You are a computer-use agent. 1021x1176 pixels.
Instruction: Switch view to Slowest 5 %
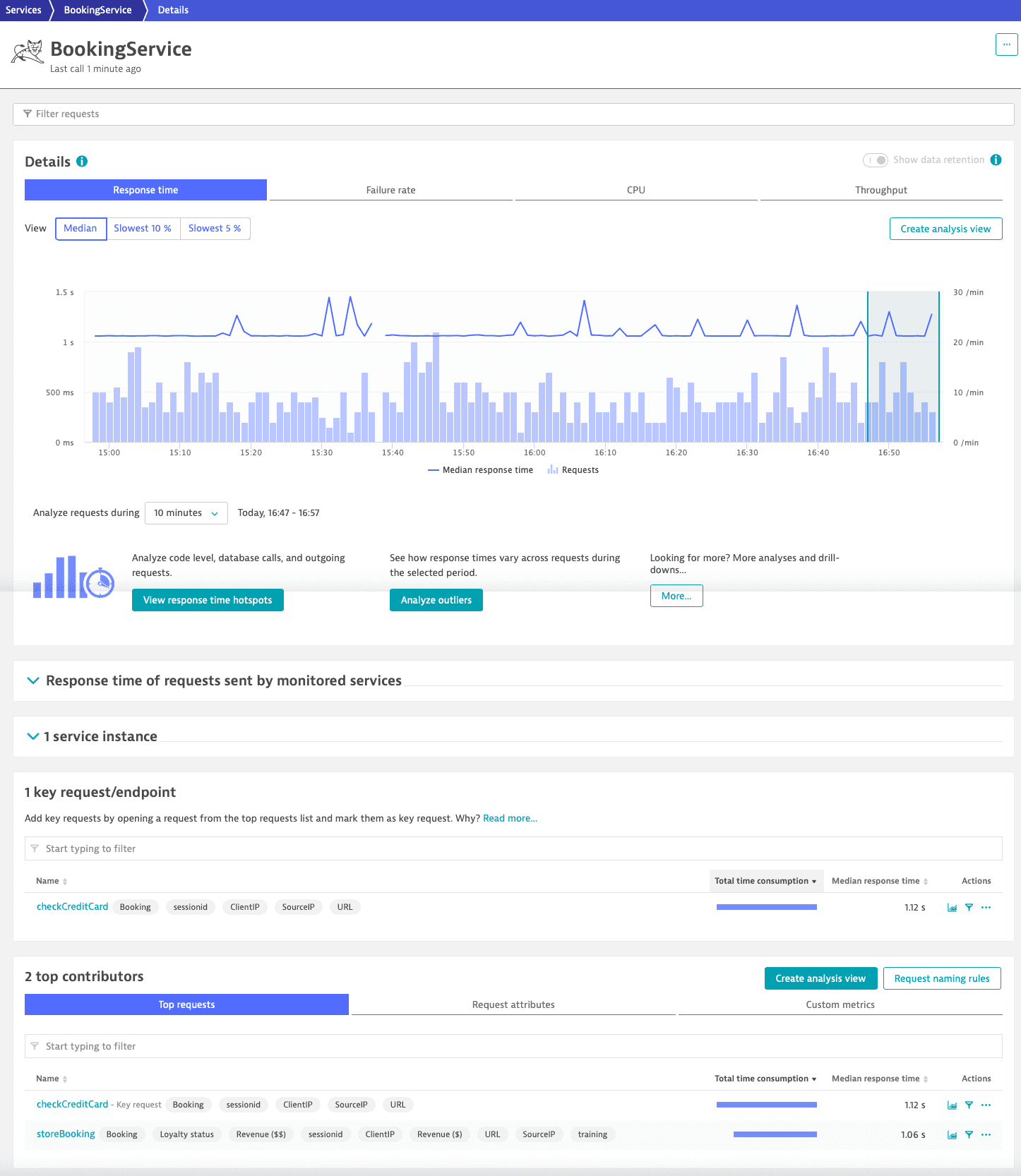(x=215, y=229)
